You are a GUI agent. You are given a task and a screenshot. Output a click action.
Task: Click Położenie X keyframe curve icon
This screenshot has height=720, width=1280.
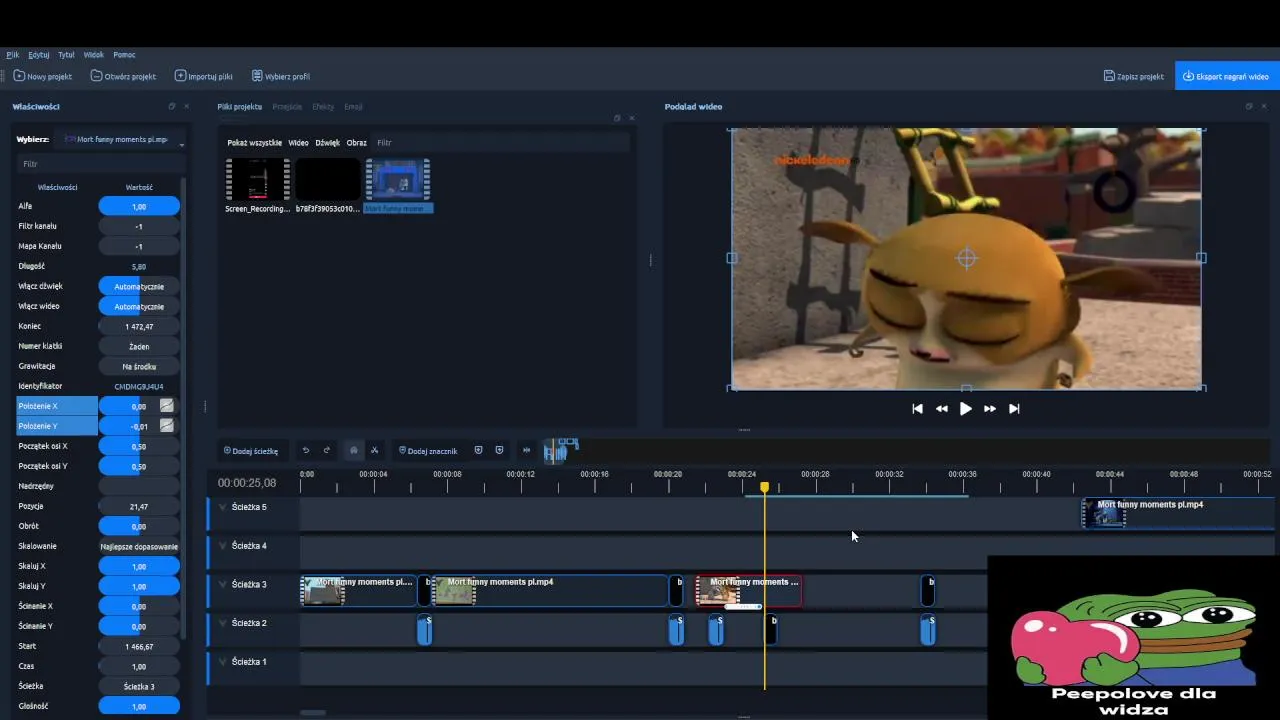pos(167,406)
